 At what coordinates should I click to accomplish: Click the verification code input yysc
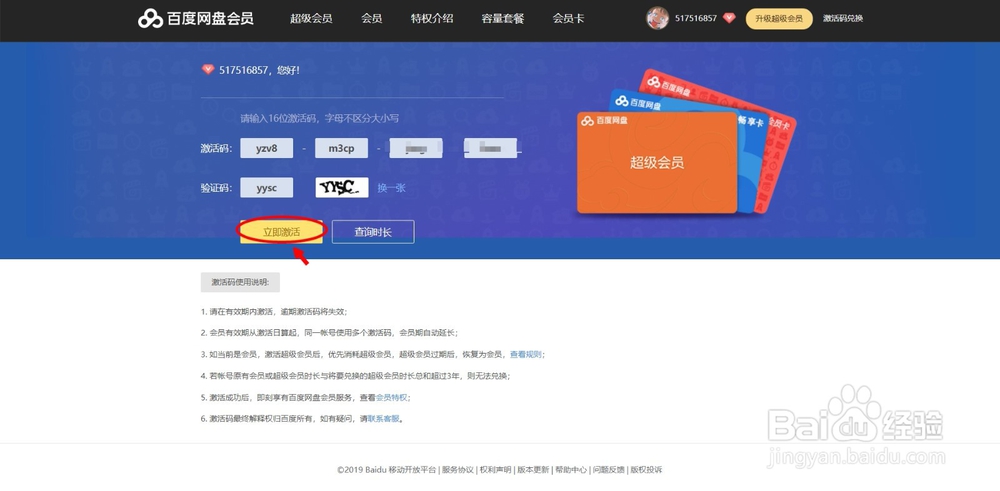tap(267, 187)
